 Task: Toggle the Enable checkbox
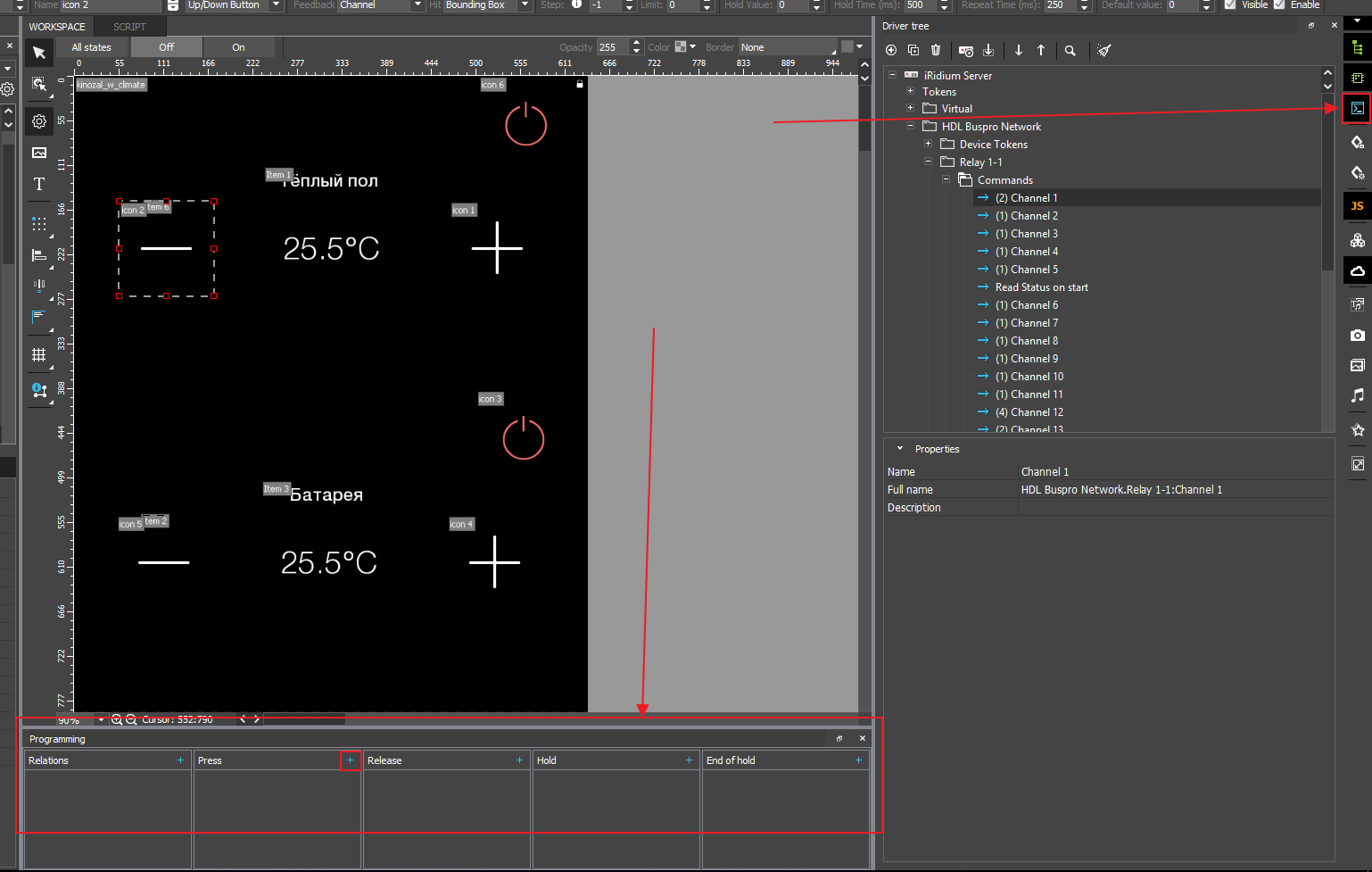tap(1279, 5)
